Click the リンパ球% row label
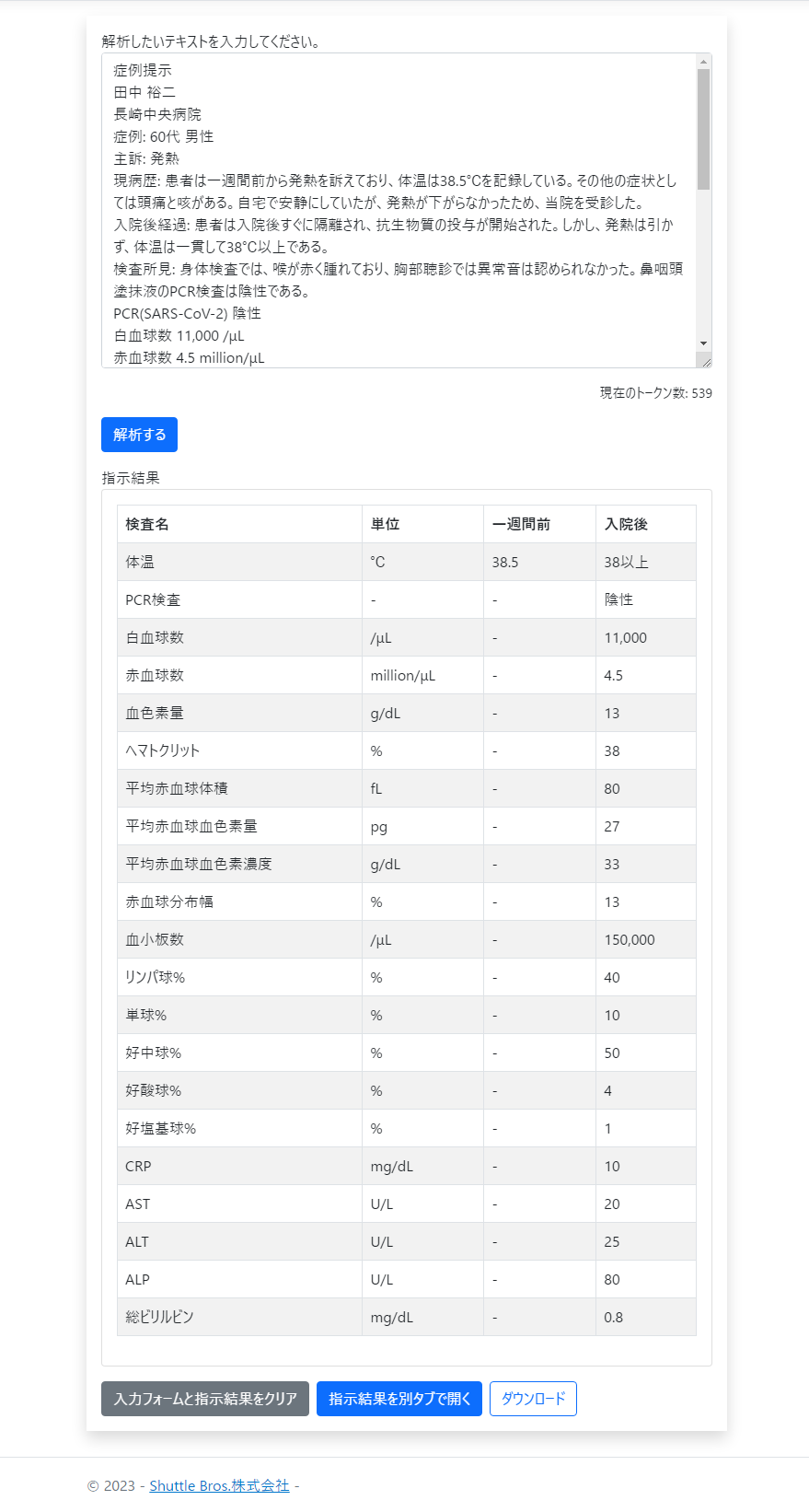This screenshot has height=1512, width=809. tap(239, 977)
